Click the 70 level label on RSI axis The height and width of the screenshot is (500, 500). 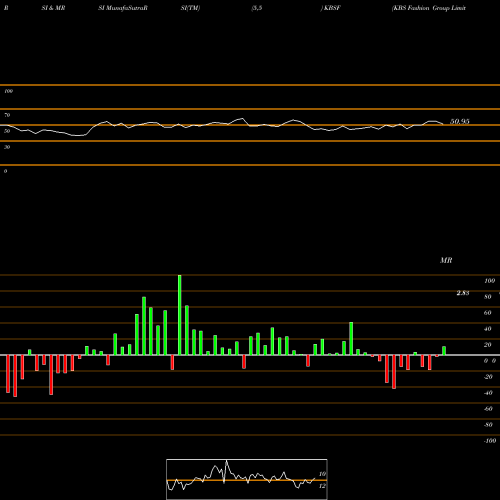(x=7, y=115)
